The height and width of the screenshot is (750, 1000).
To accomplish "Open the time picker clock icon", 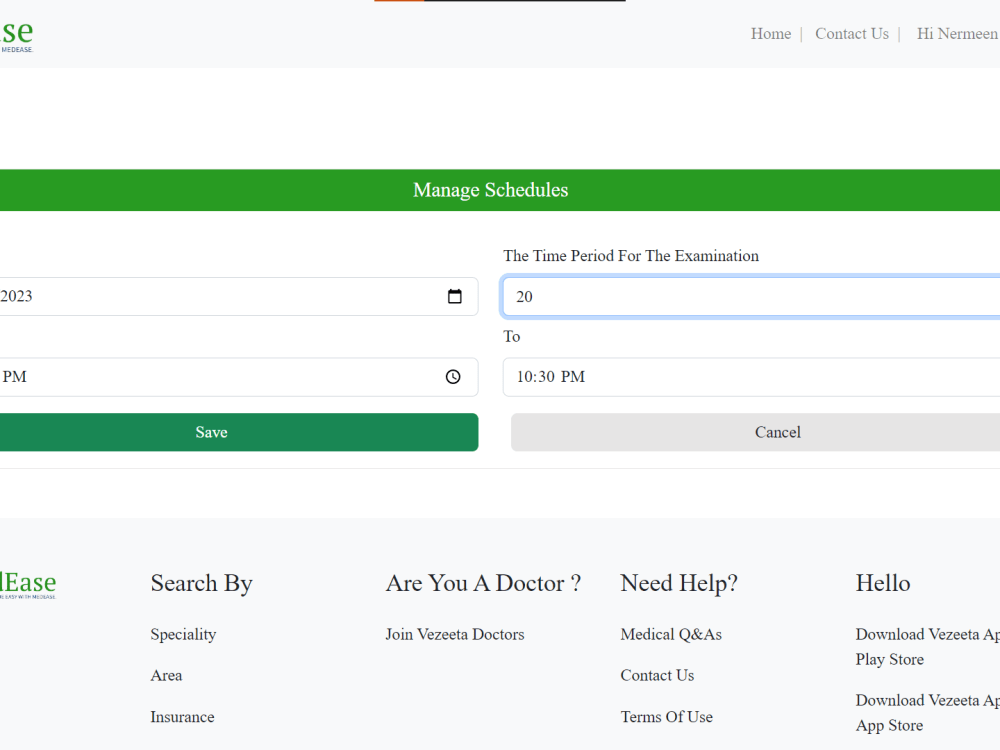I will [453, 377].
